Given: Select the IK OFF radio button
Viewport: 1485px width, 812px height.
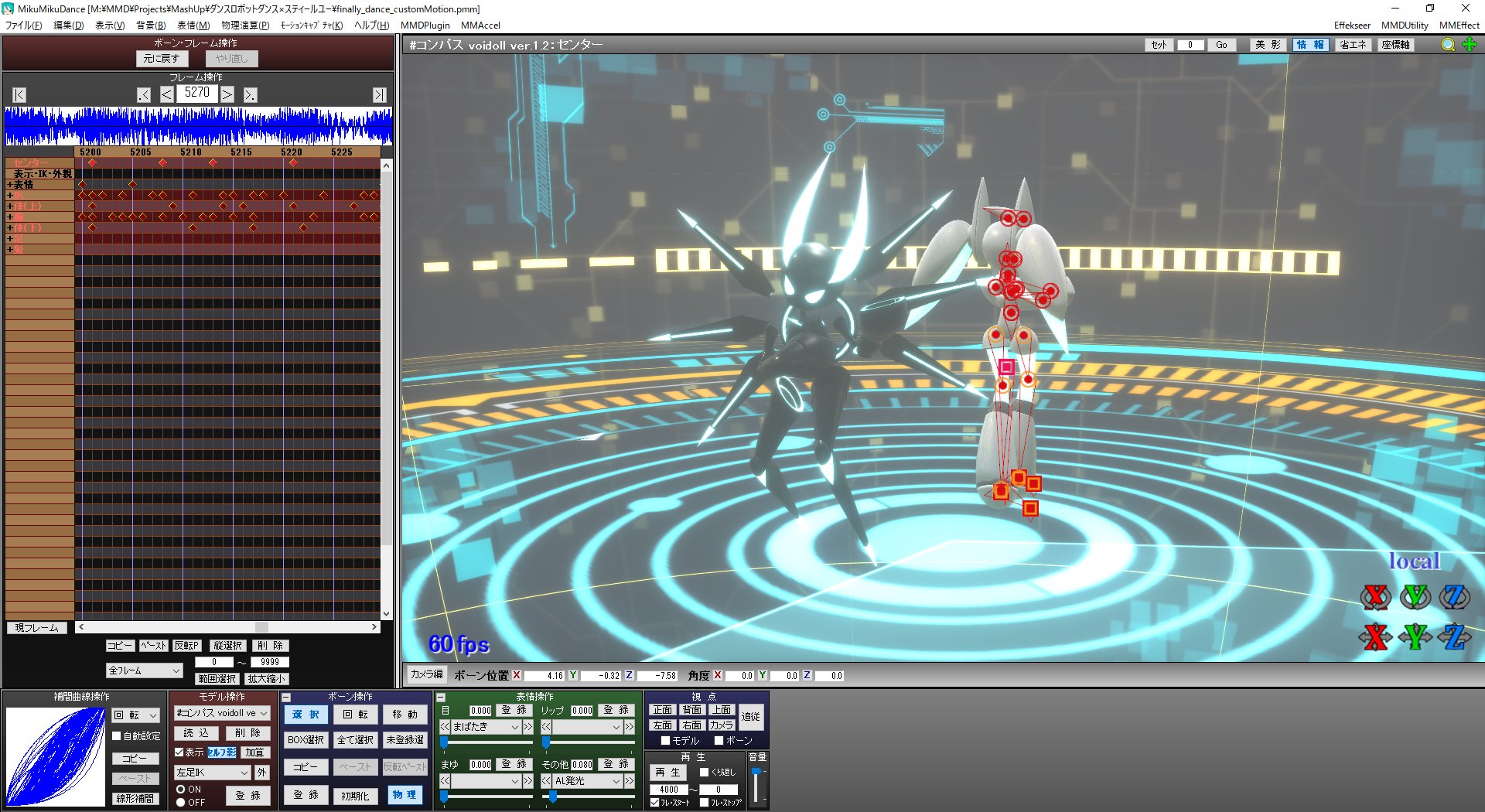Looking at the screenshot, I should point(181,803).
